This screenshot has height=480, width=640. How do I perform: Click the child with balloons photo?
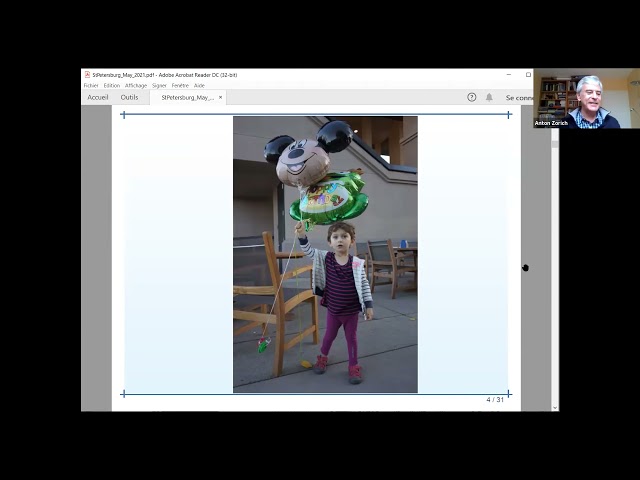[x=325, y=254]
